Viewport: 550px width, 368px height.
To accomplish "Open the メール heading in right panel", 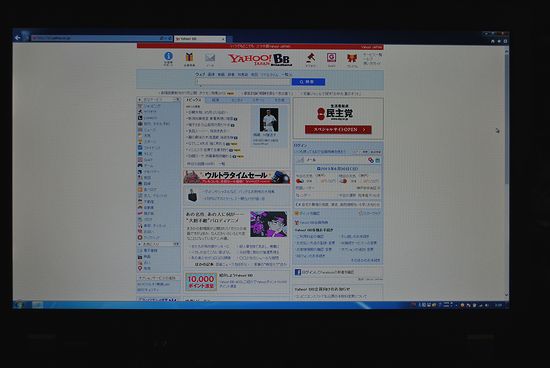I will point(311,160).
